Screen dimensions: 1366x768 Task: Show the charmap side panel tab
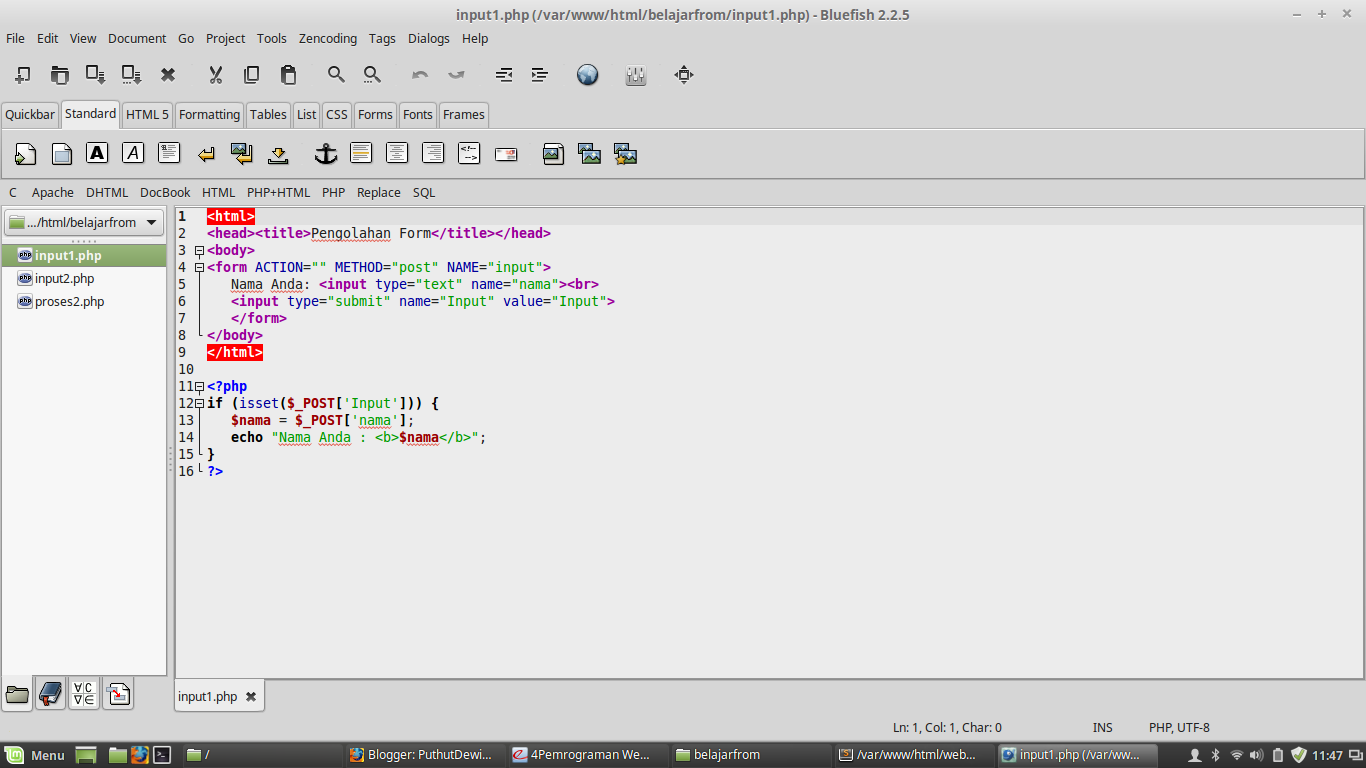[x=84, y=693]
